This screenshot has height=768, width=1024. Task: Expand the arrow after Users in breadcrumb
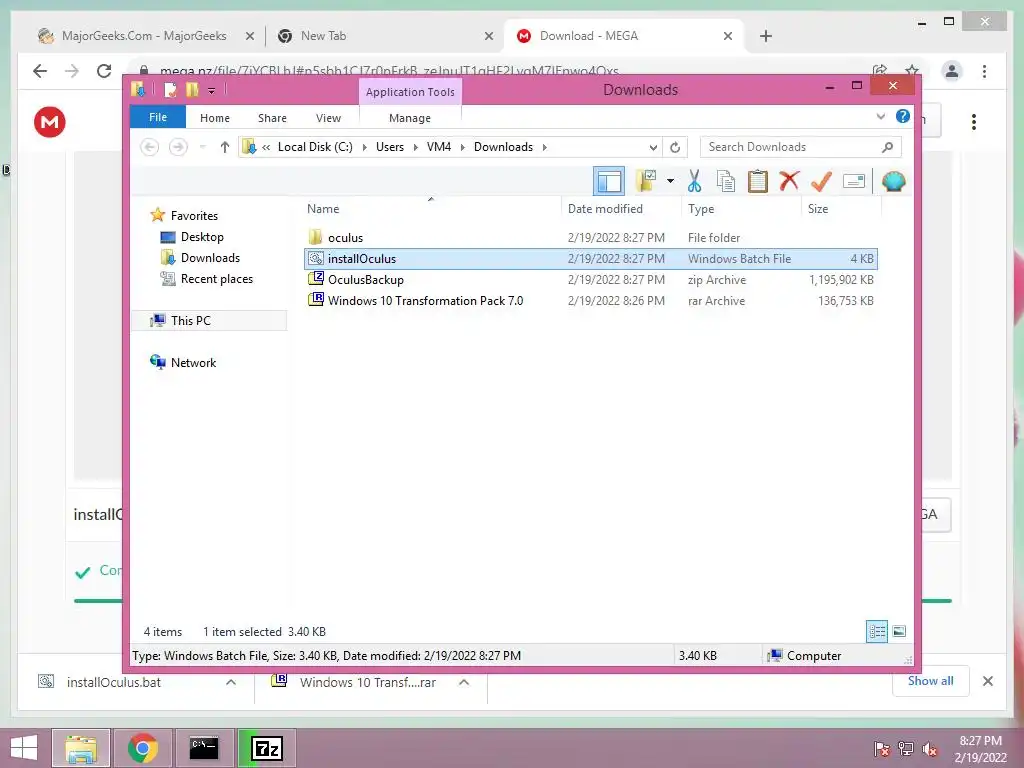pyautogui.click(x=415, y=147)
